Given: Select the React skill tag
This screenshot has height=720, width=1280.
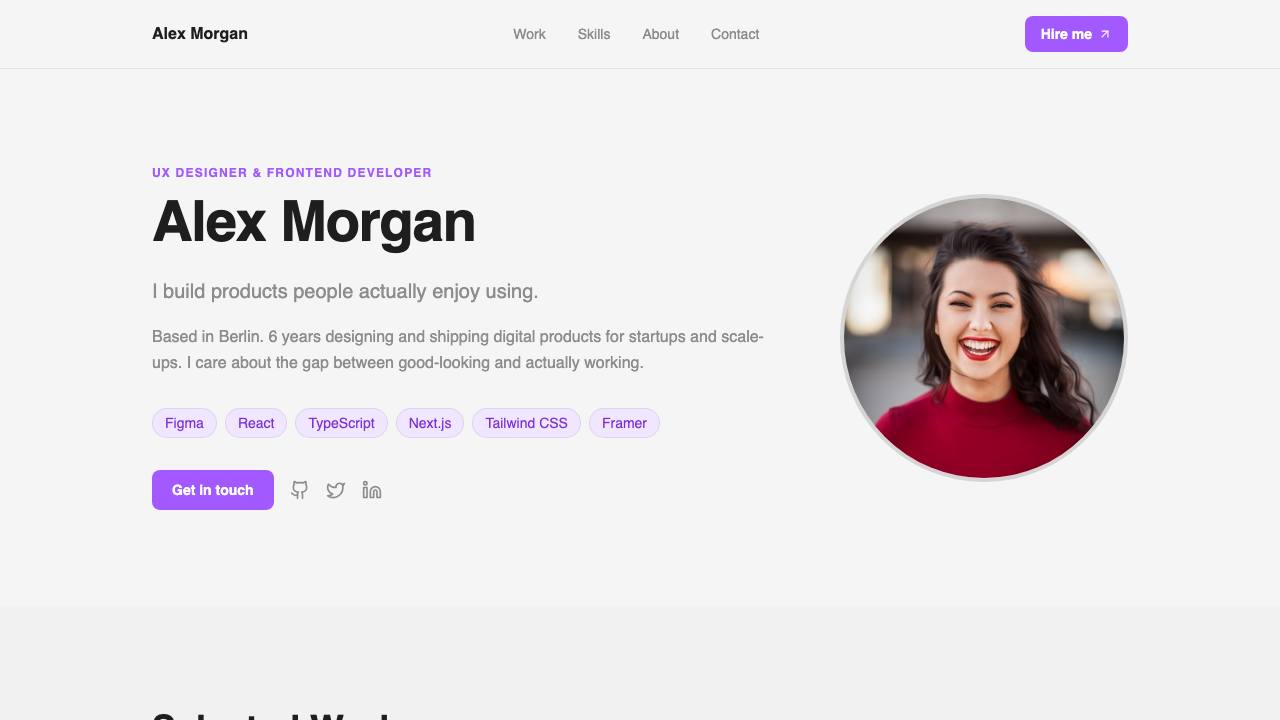Looking at the screenshot, I should 256,423.
